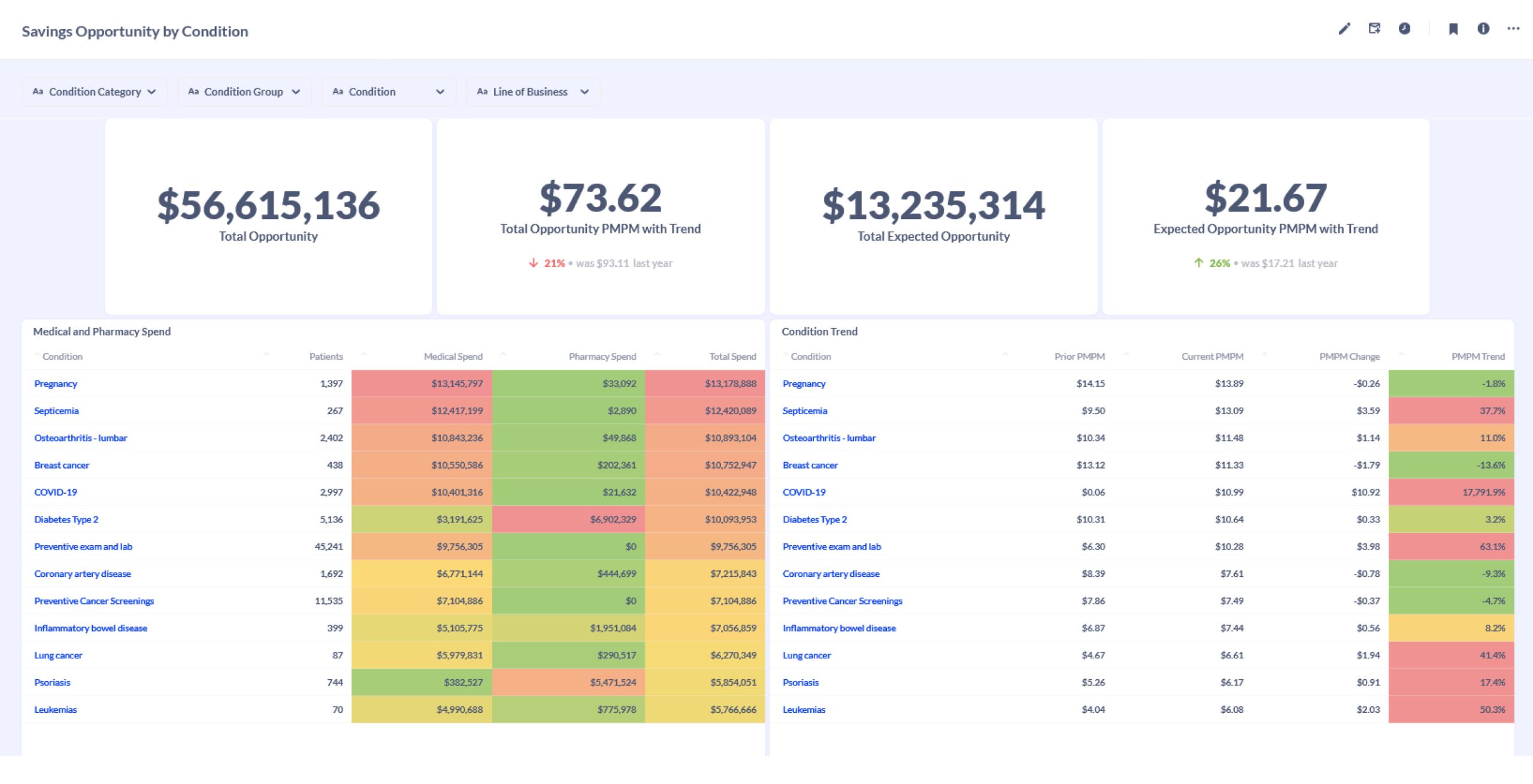The height and width of the screenshot is (784, 1533).
Task: Open the revision history clock icon
Action: 1404,29
